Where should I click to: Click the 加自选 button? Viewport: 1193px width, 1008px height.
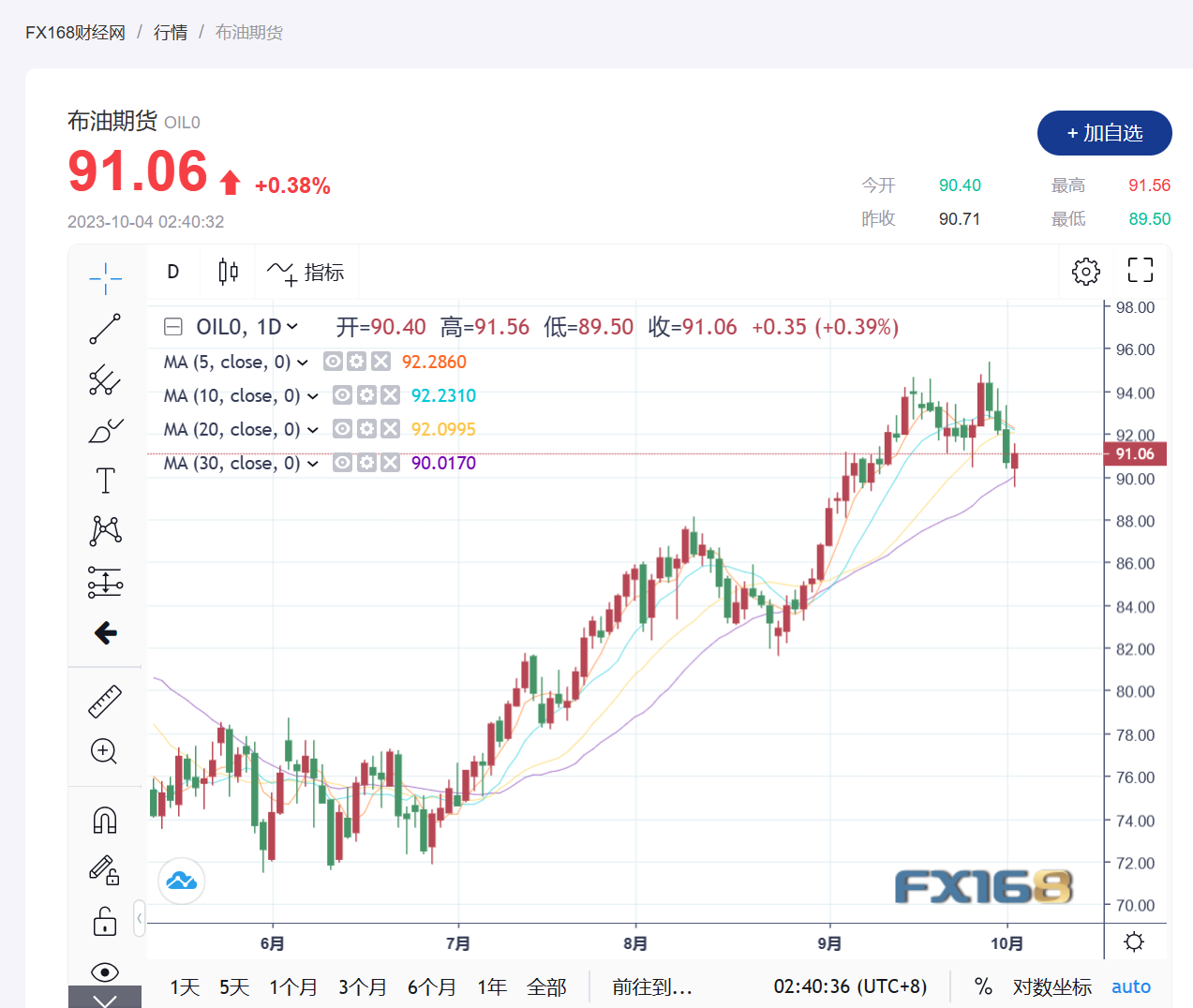(1104, 133)
